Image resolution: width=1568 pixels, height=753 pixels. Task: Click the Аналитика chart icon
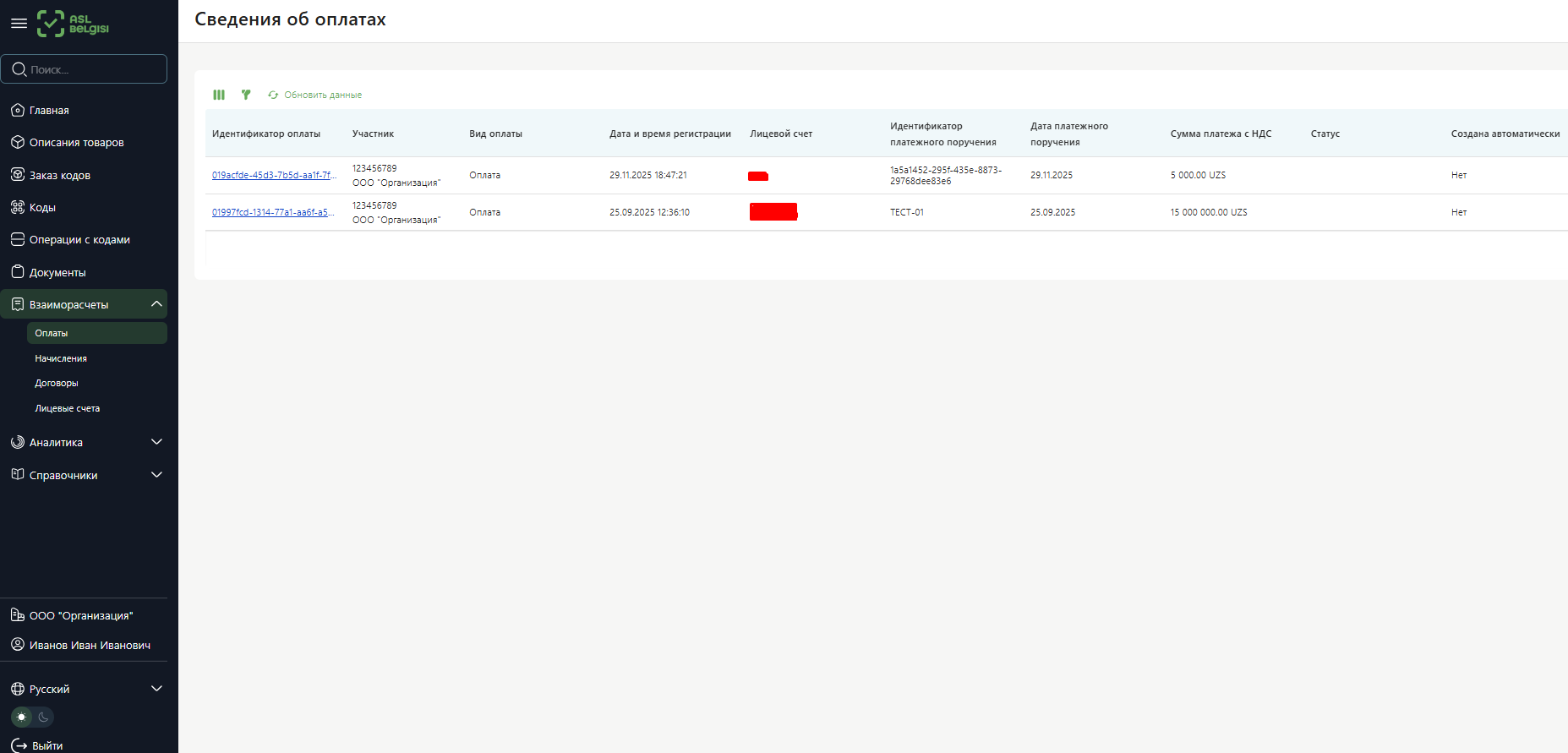click(18, 442)
